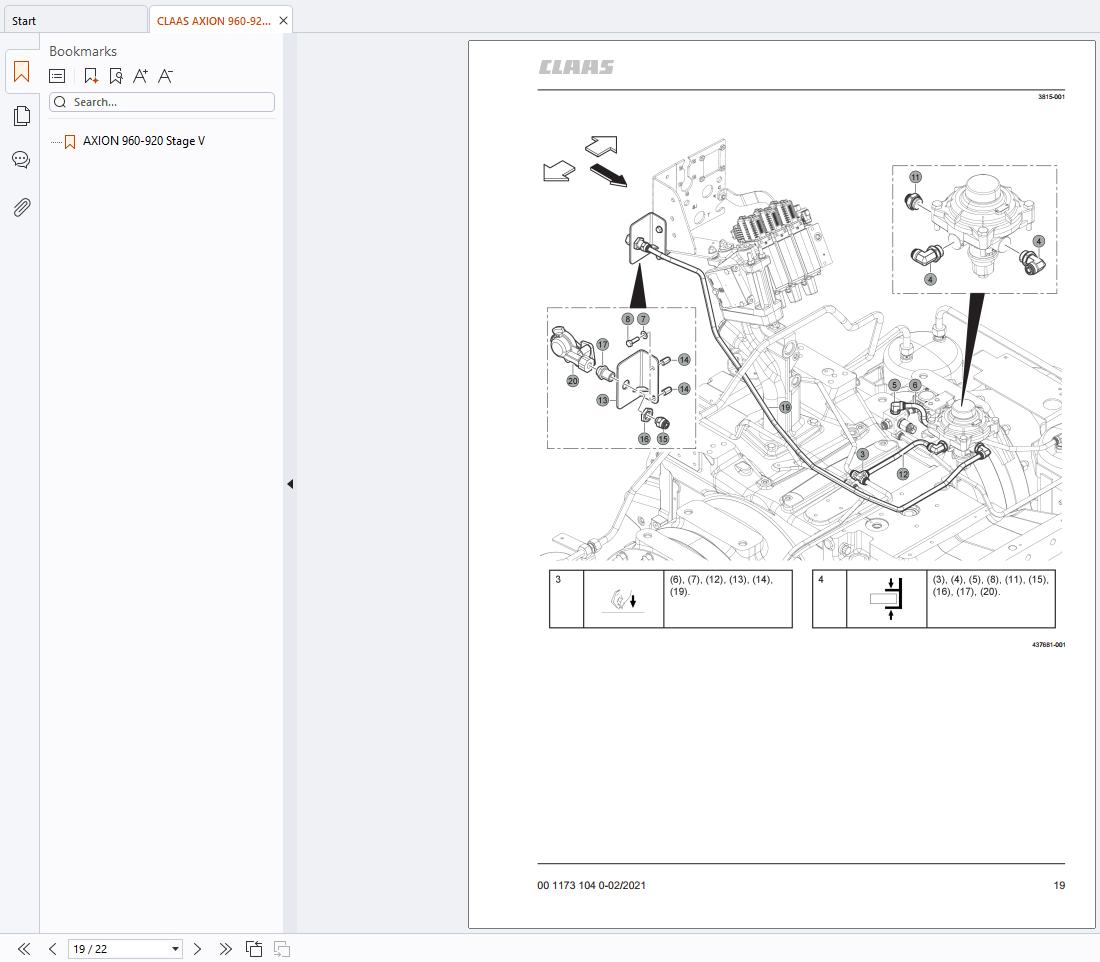Image resolution: width=1100 pixels, height=962 pixels.
Task: Open the Pages thumbnails panel
Action: point(22,116)
